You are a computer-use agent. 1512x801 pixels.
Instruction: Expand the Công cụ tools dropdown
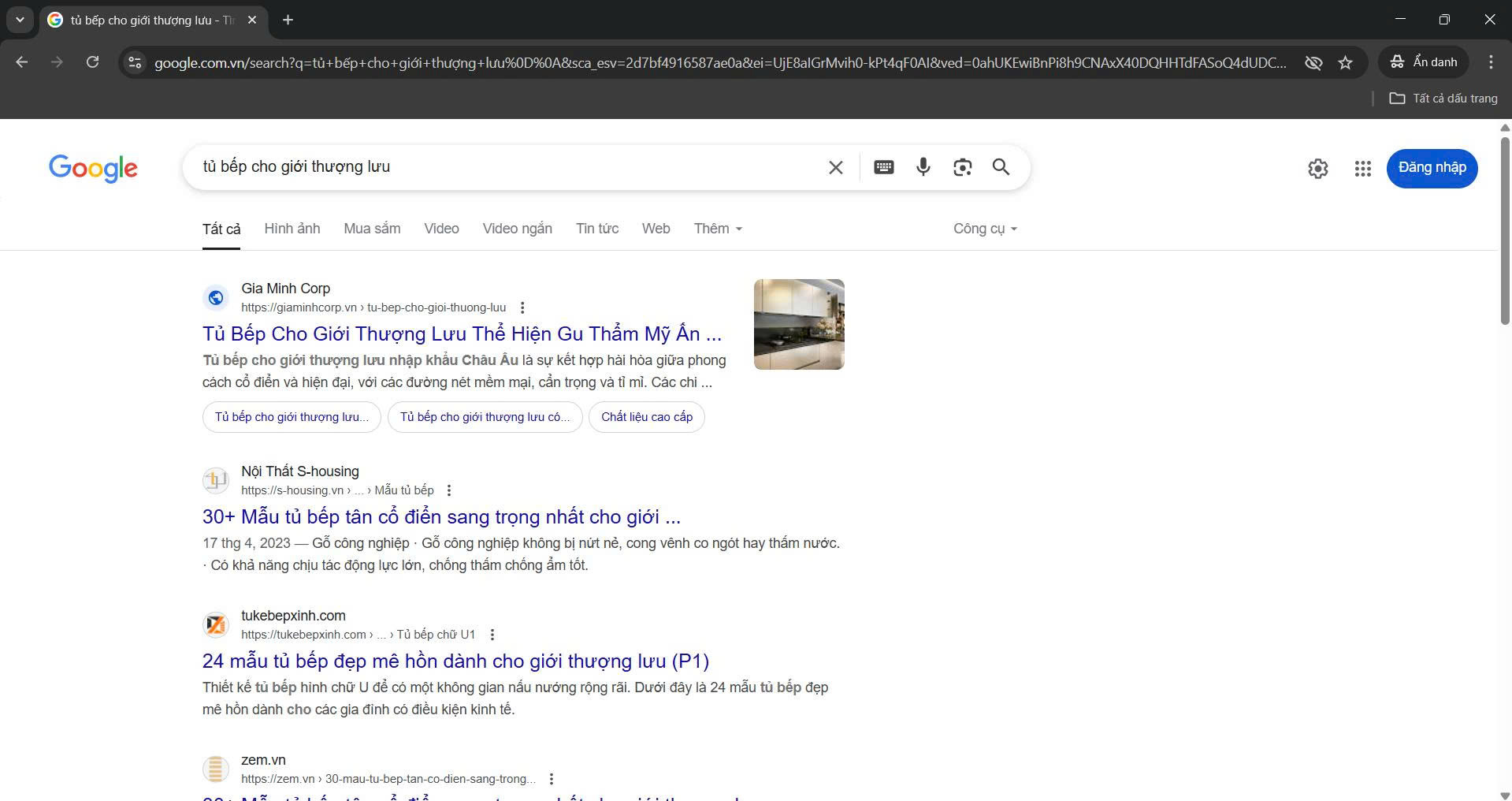[985, 229]
